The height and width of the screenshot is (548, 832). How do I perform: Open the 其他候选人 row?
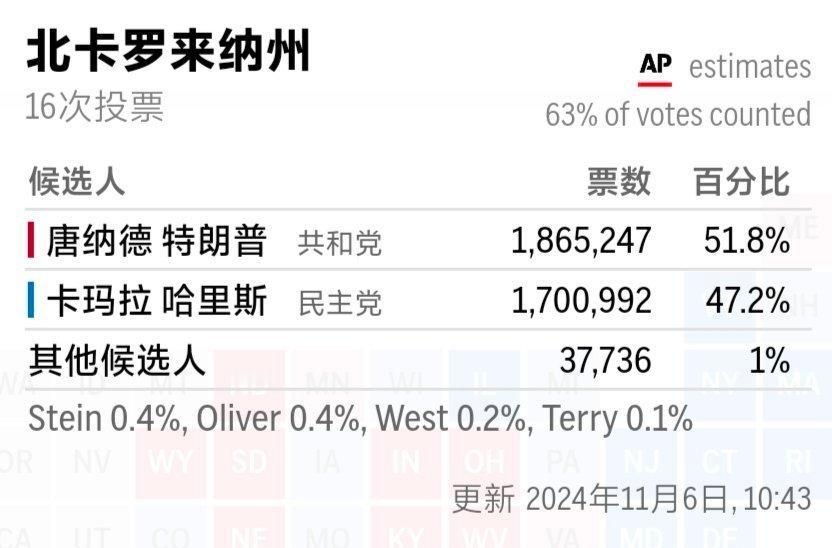point(418,360)
